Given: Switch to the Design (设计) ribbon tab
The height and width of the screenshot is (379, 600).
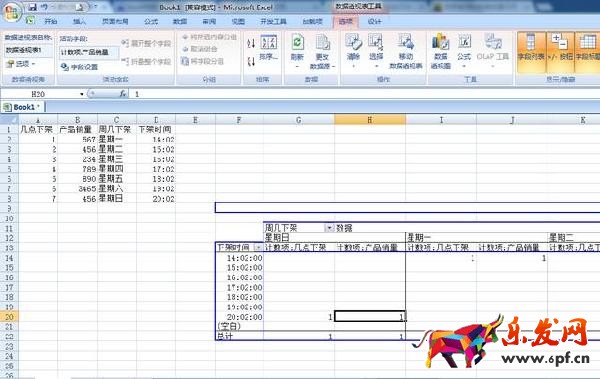Looking at the screenshot, I should tap(374, 21).
